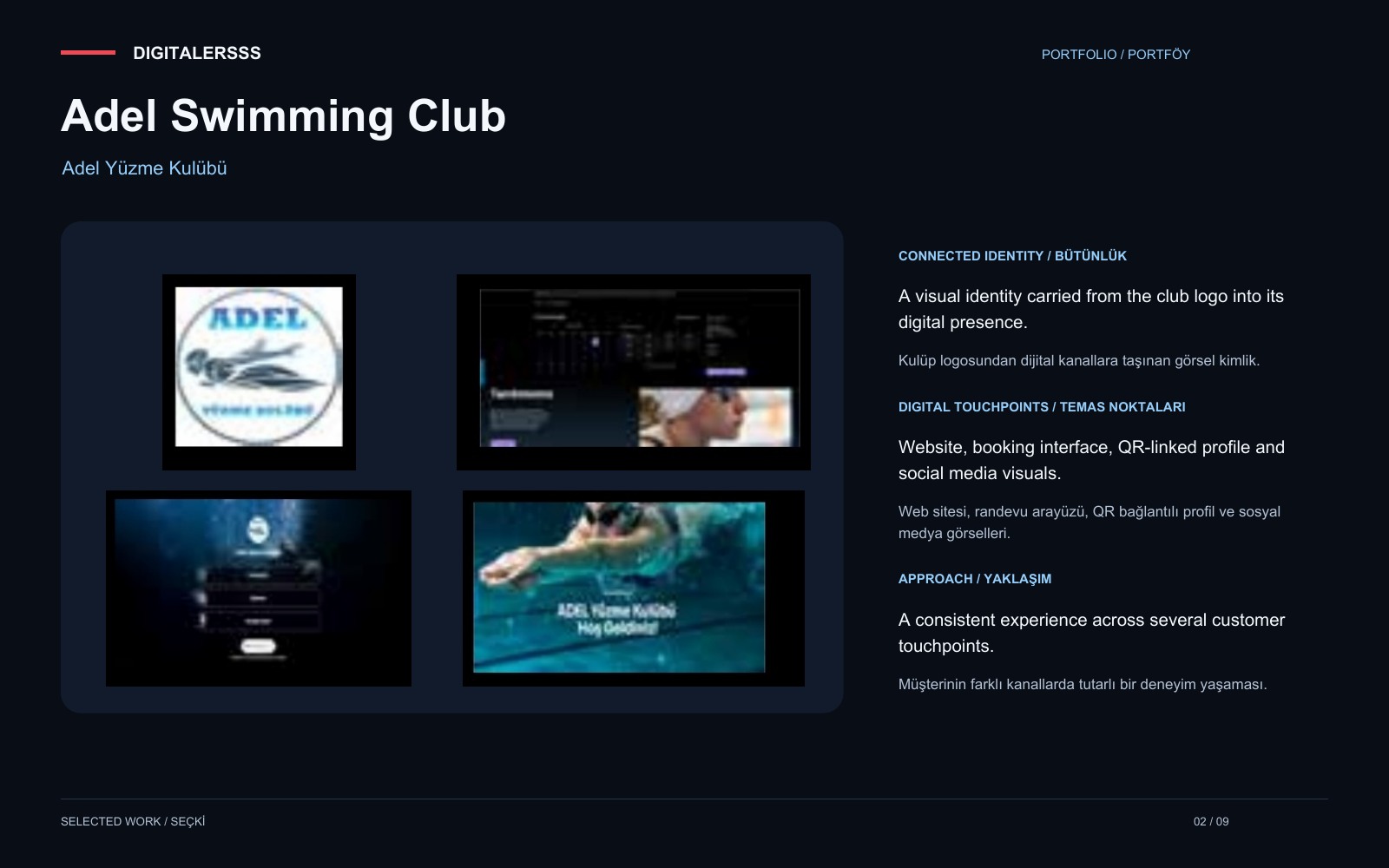
Task: Select the PORTFOLIO / PORTFÖY header label
Action: 1116,55
